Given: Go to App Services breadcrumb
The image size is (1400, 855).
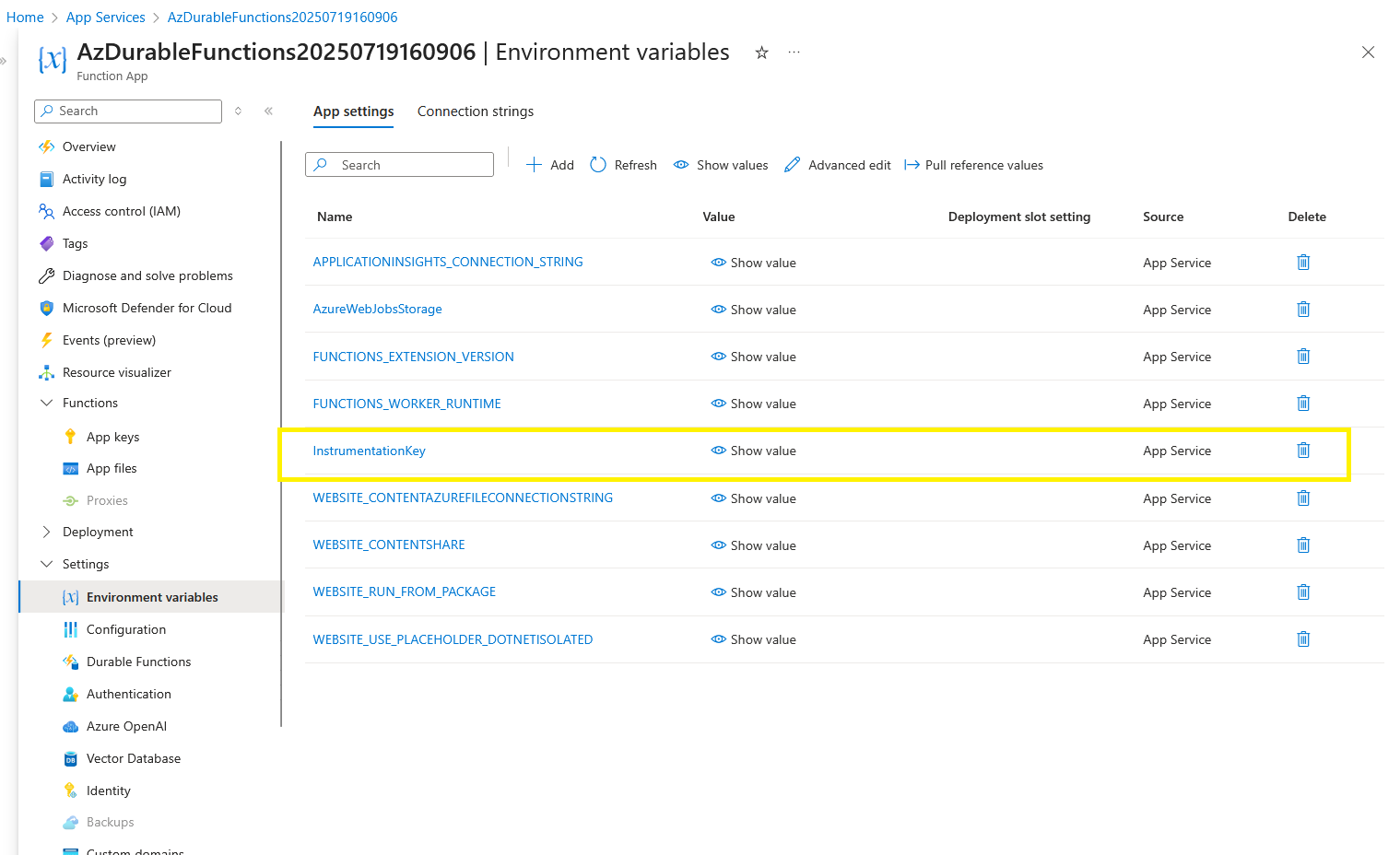Looking at the screenshot, I should 106,18.
